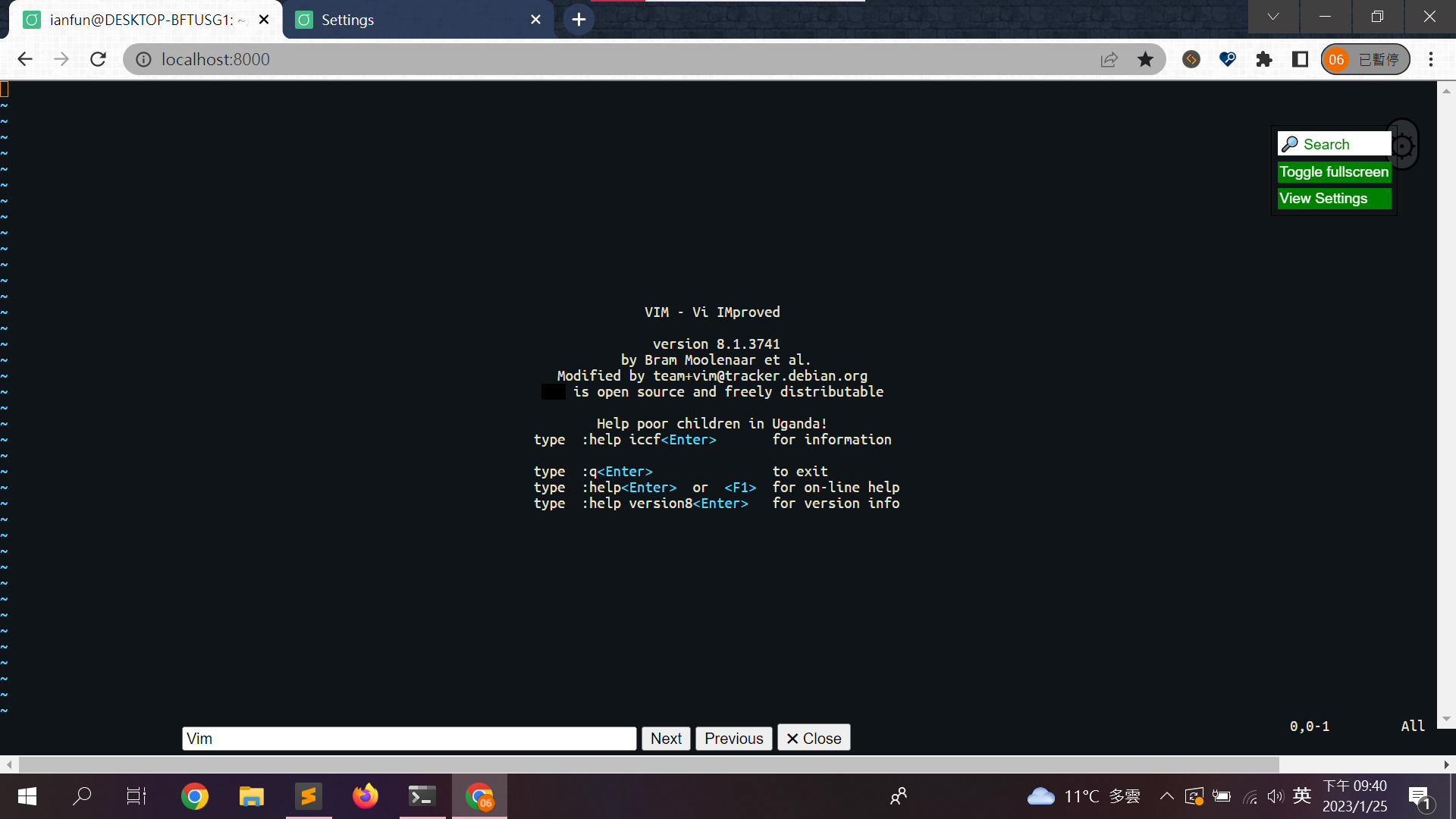Open the notification center icon
Image resolution: width=1456 pixels, height=819 pixels.
point(1420,798)
